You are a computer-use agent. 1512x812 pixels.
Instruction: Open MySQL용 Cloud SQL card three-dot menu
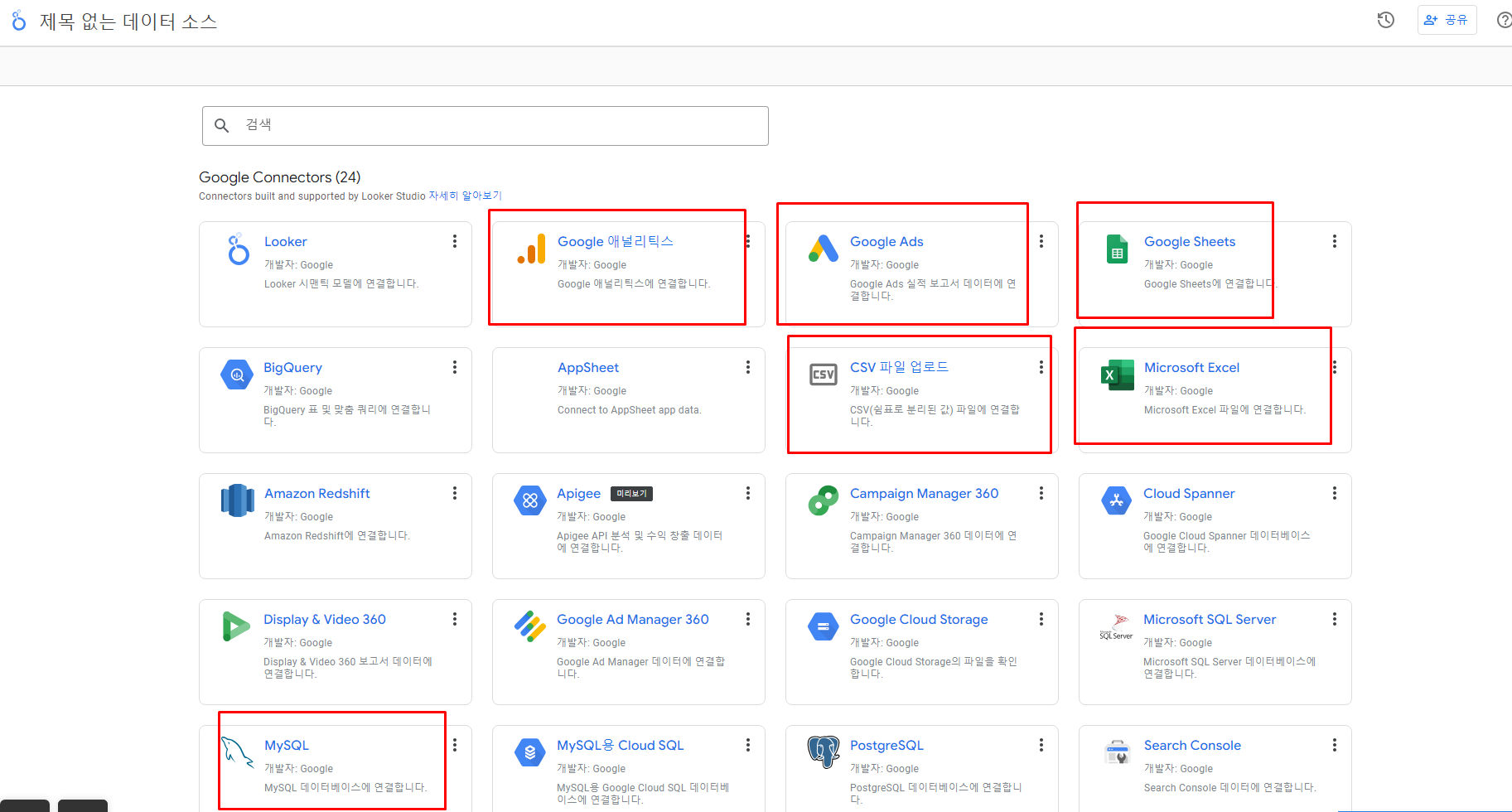(748, 745)
